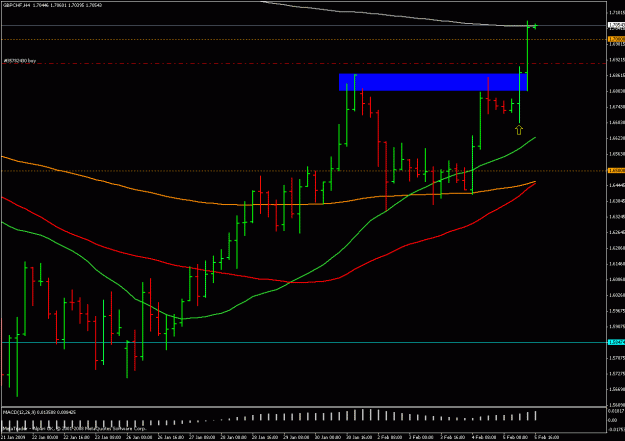Click the 21 Jan 2009 time label
This screenshot has height=441, width=625.
pyautogui.click(x=13, y=437)
